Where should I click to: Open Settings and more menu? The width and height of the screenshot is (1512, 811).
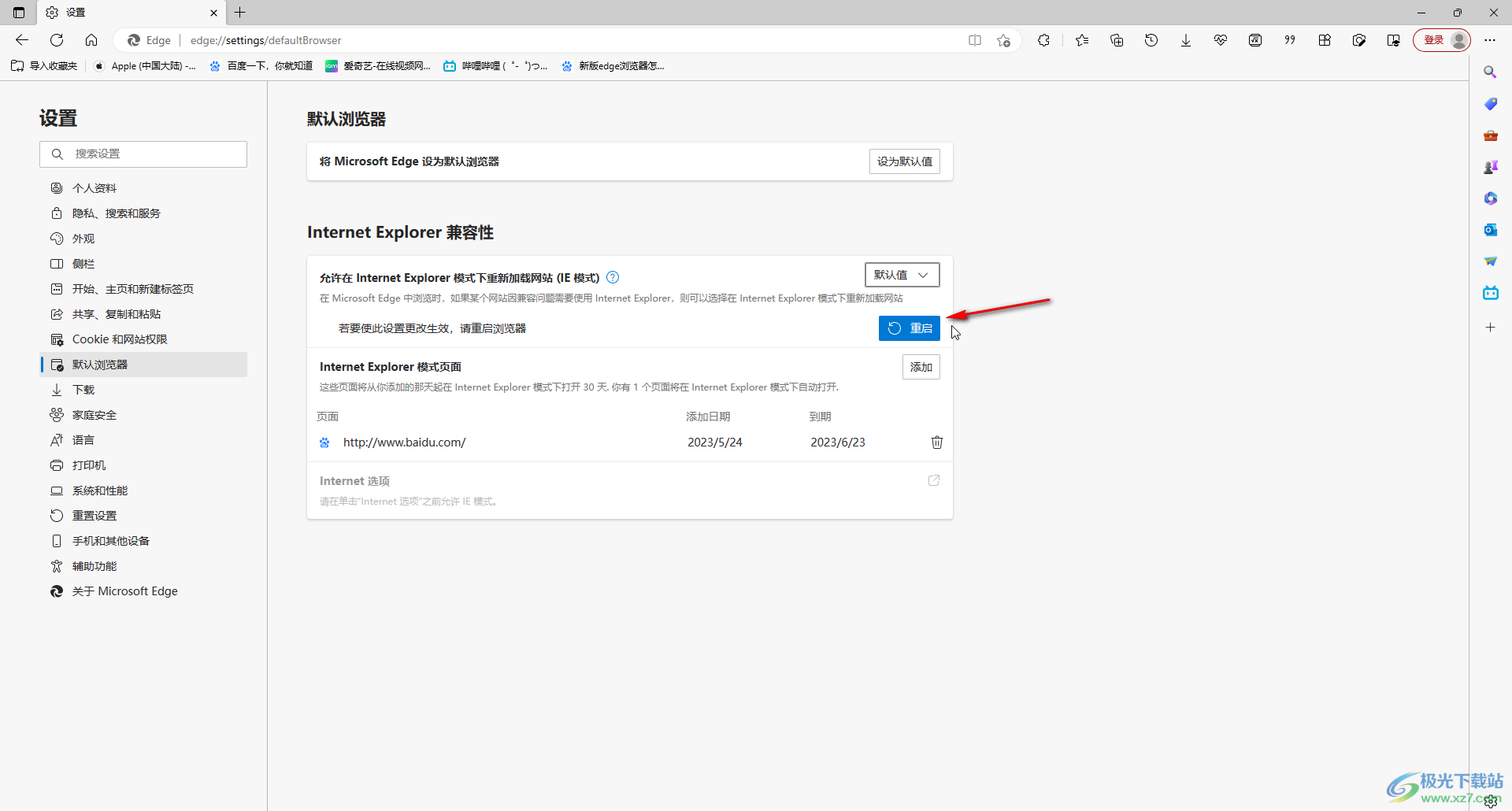[x=1490, y=40]
